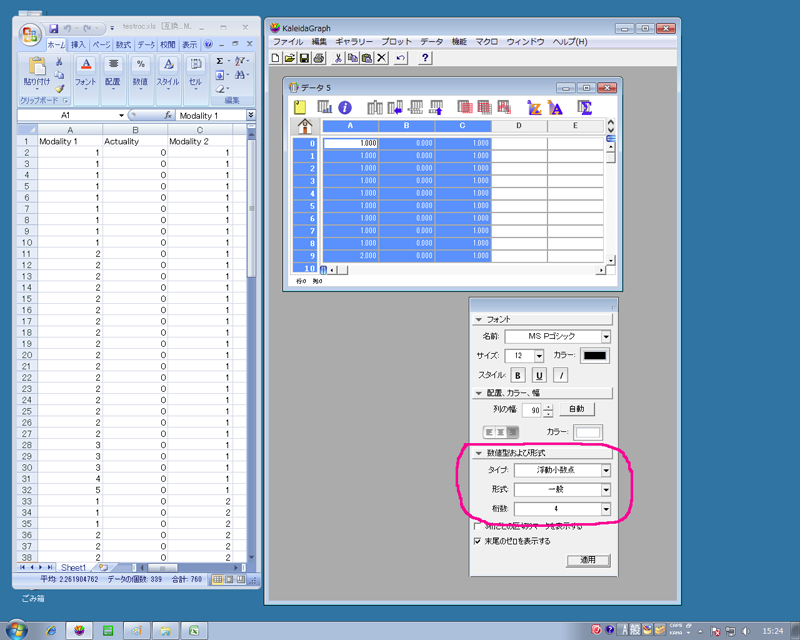The height and width of the screenshot is (640, 800).
Task: Open the マクロ menu in KaleidaGraph
Action: point(486,42)
